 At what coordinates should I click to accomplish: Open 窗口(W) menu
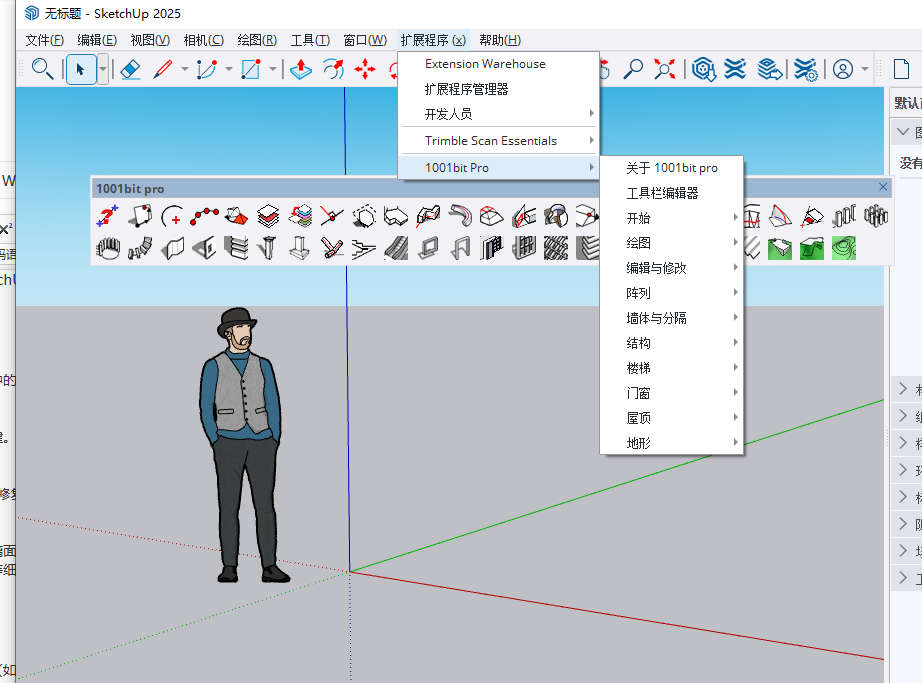tap(365, 40)
